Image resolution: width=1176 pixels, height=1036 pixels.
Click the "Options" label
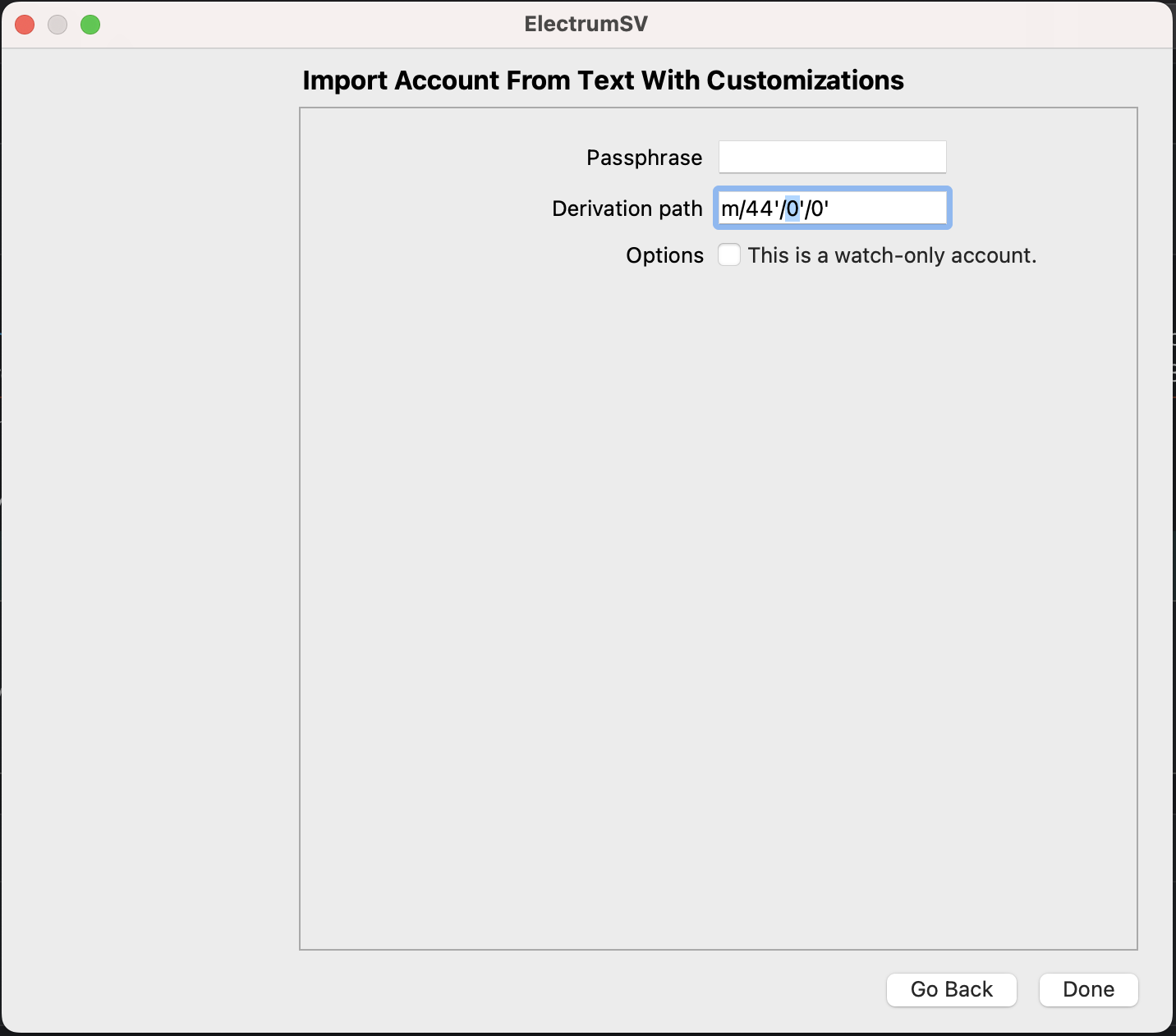coord(664,255)
